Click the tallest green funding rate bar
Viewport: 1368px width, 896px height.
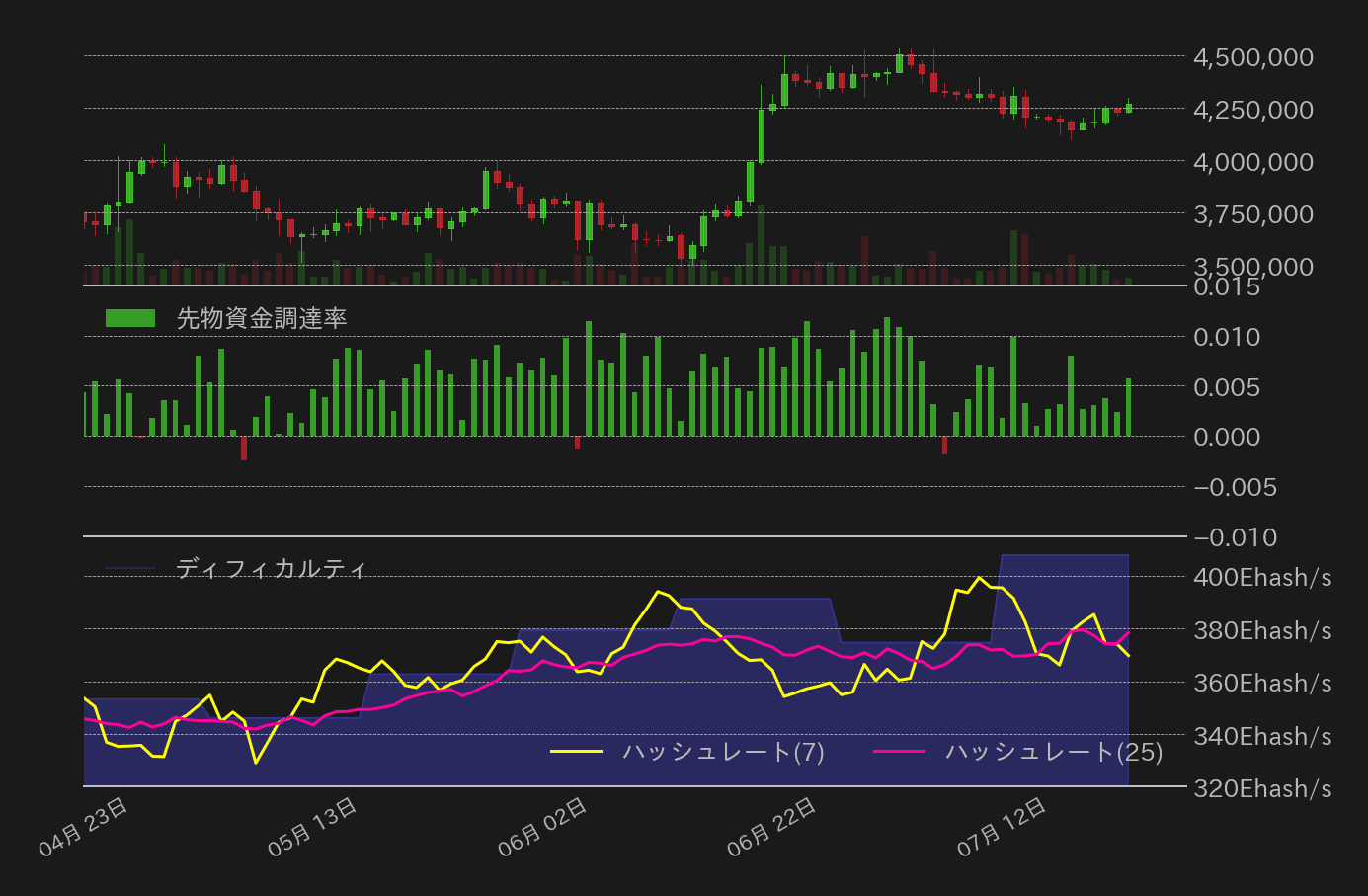click(887, 375)
